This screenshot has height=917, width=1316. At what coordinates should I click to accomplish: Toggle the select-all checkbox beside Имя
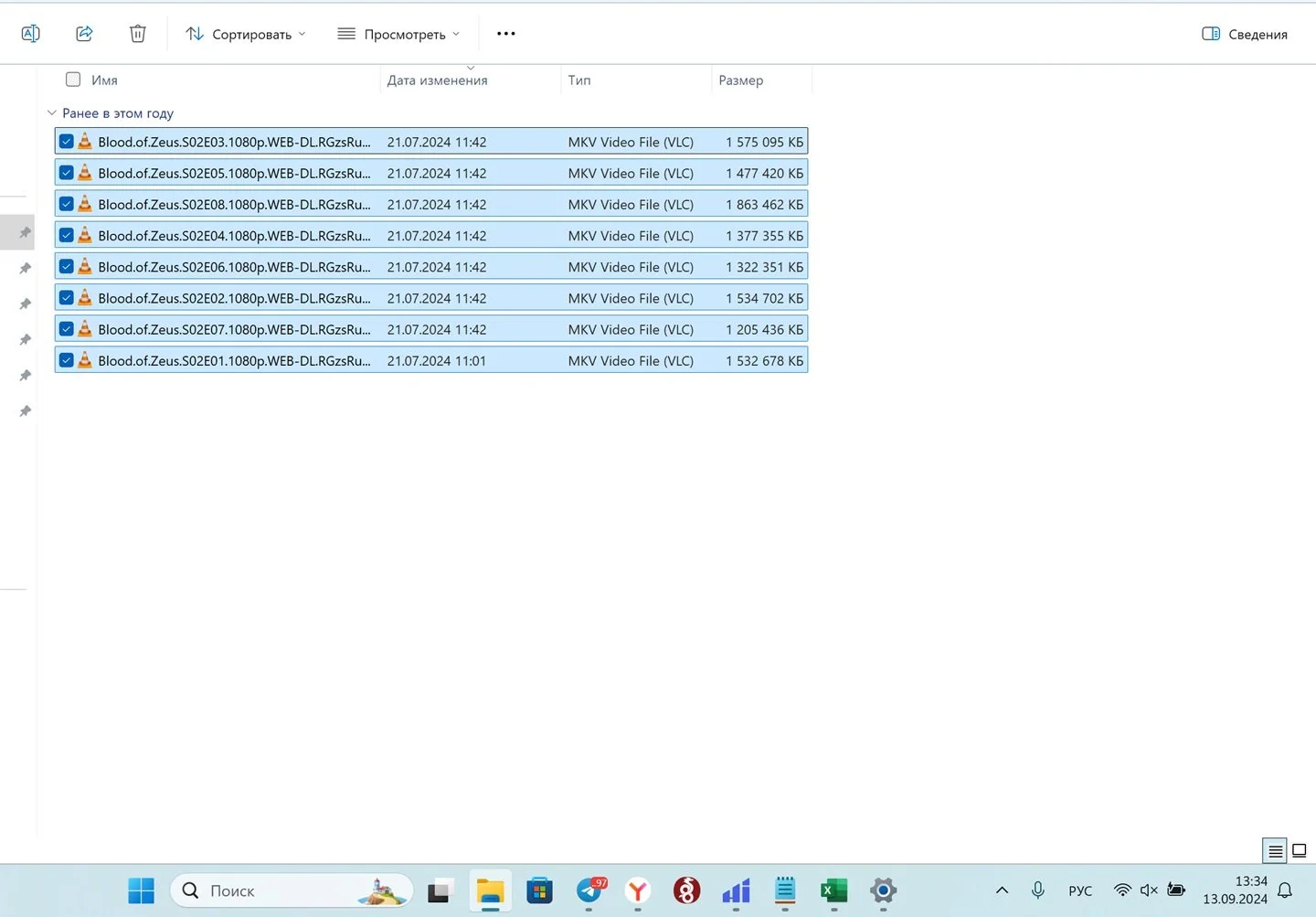click(73, 80)
